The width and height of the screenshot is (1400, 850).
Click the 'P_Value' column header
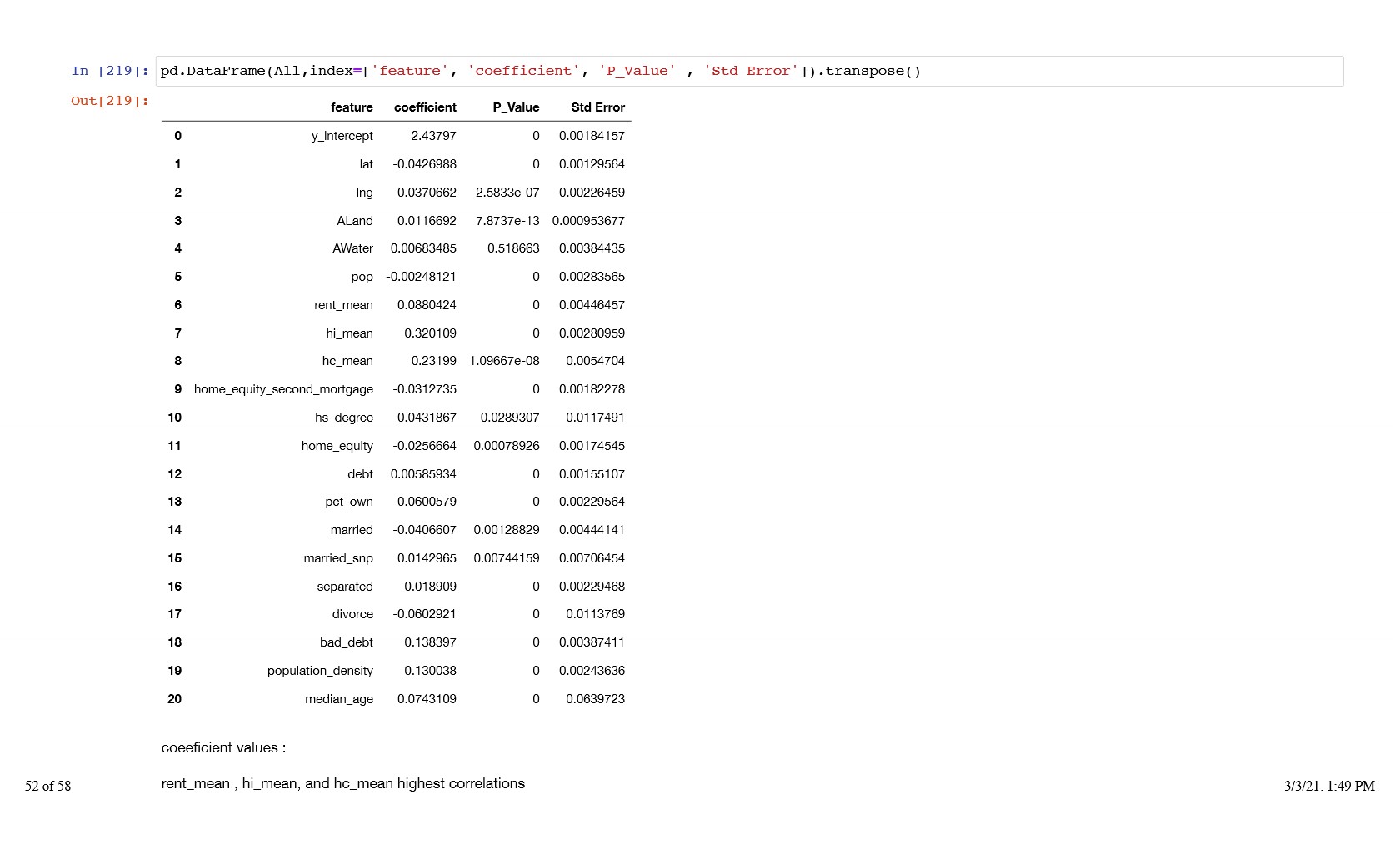pyautogui.click(x=516, y=107)
